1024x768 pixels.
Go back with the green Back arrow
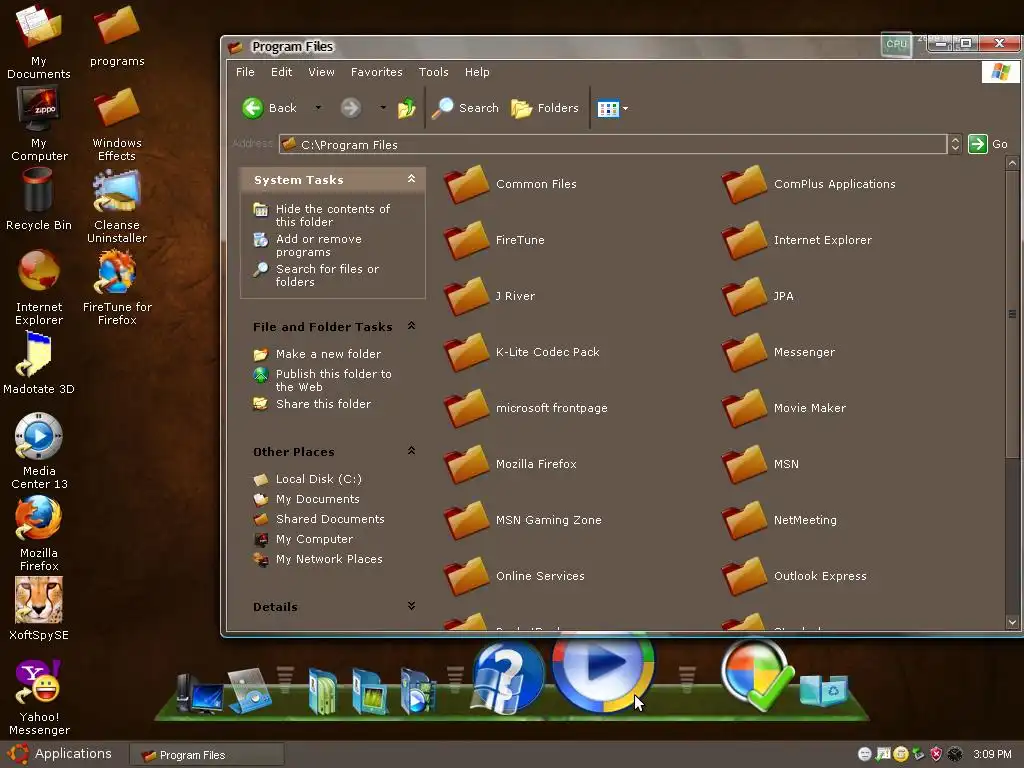click(253, 108)
